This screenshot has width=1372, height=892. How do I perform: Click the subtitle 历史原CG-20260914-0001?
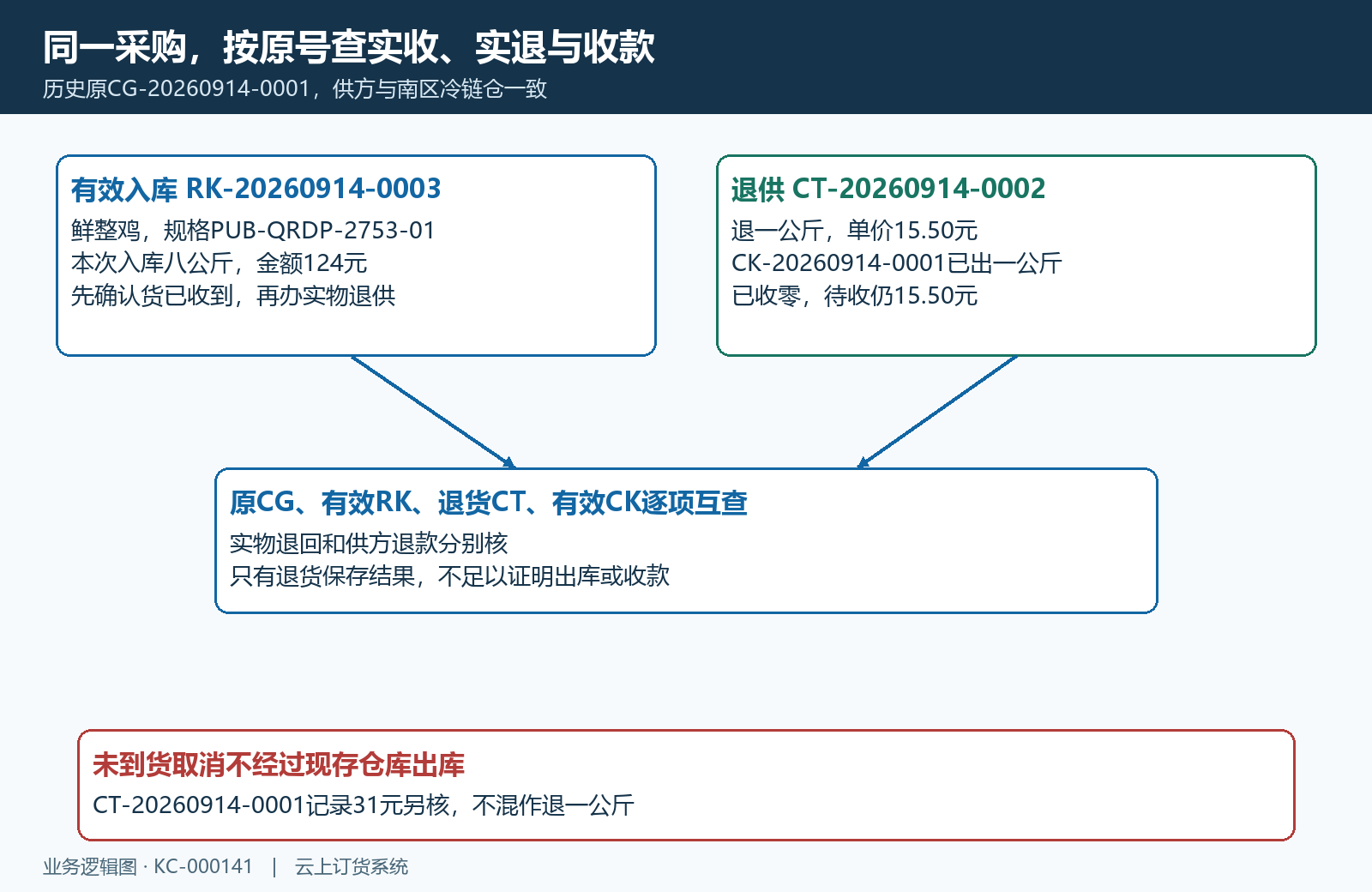click(177, 89)
